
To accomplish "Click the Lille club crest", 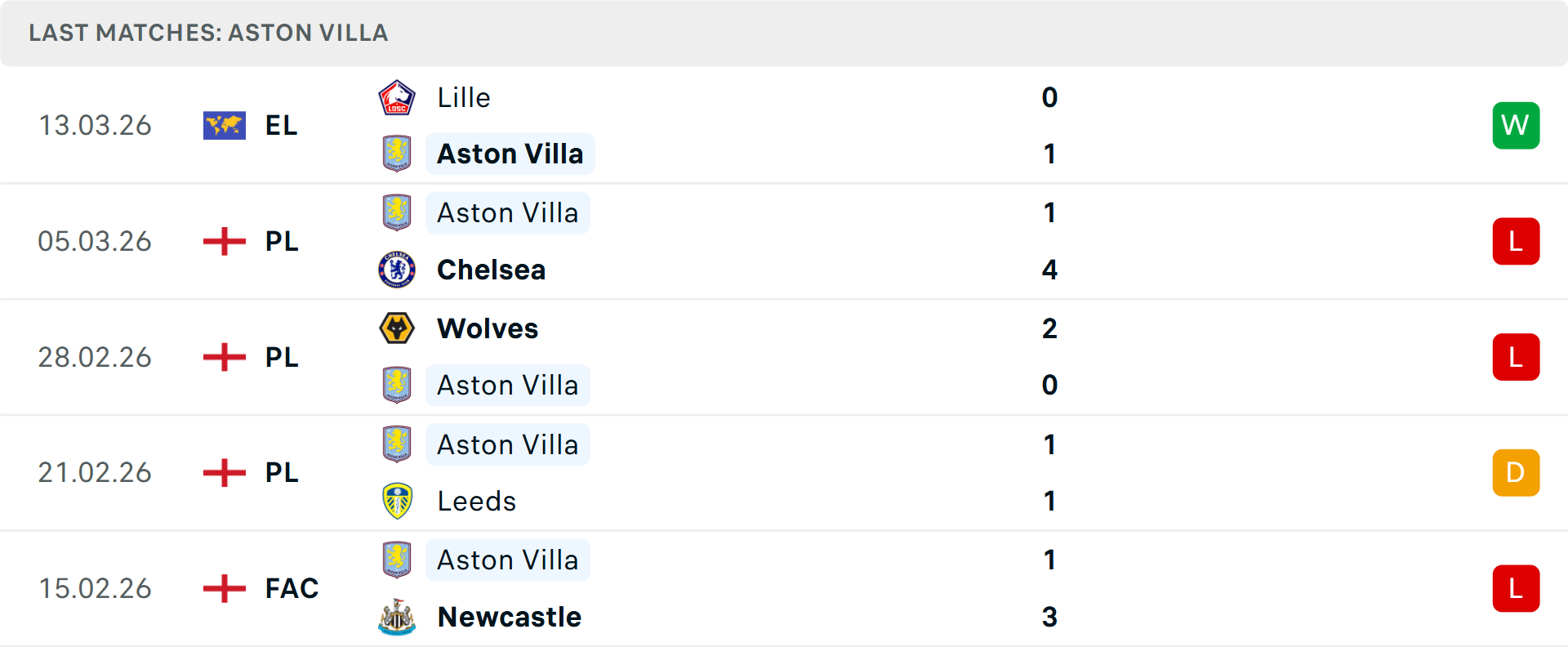I will pyautogui.click(x=397, y=96).
